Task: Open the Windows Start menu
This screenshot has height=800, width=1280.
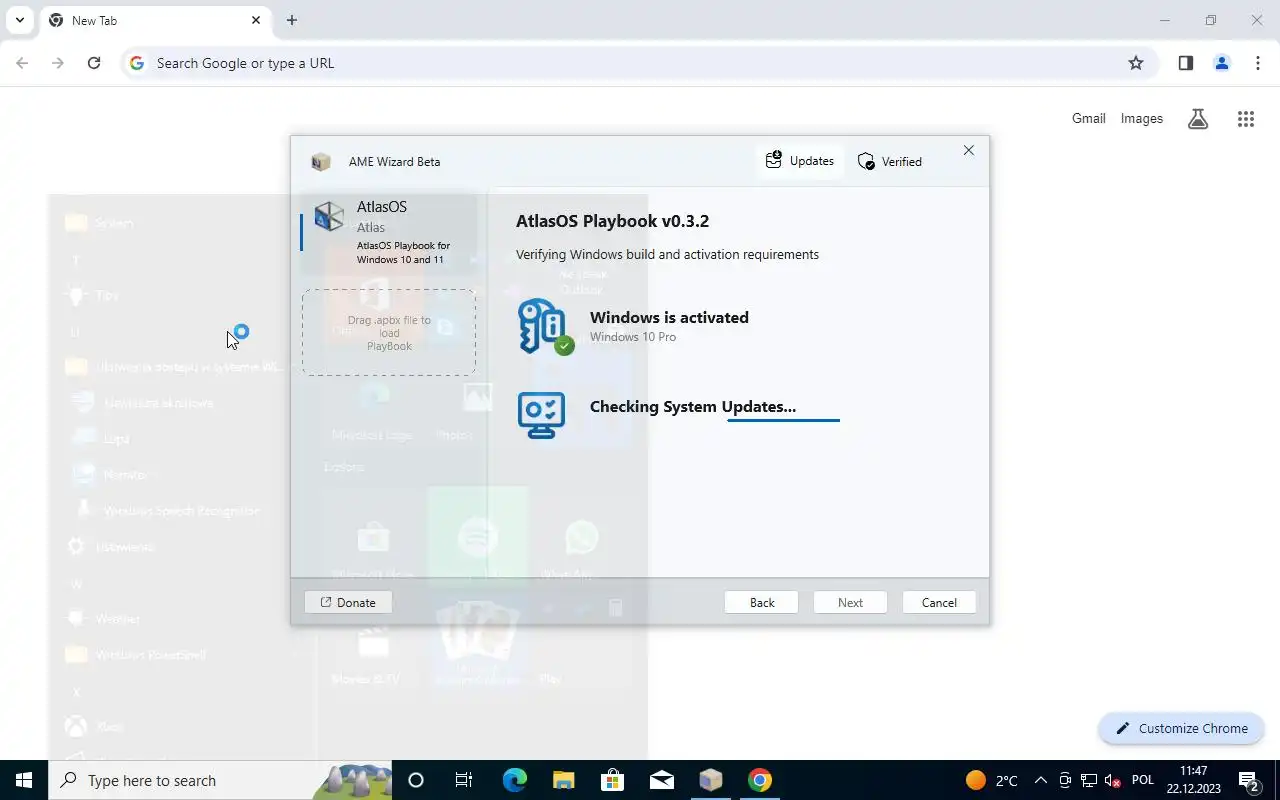Action: tap(24, 780)
